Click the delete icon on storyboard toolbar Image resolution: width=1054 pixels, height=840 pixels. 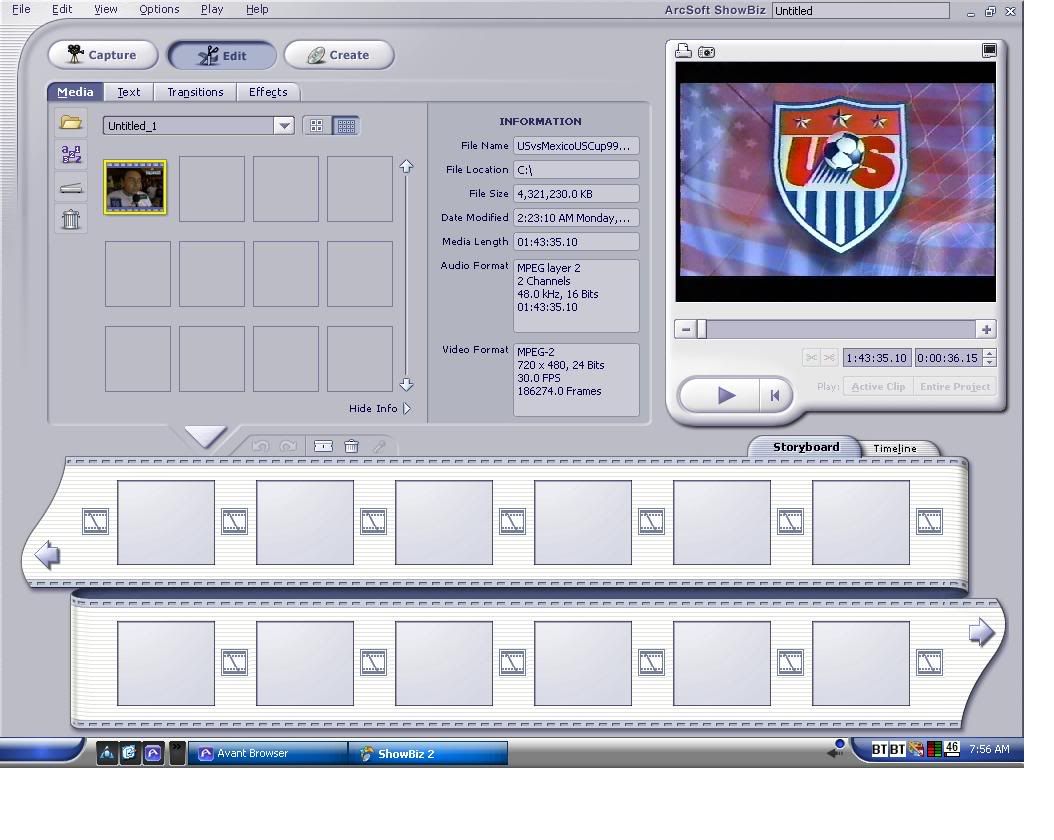[x=351, y=446]
